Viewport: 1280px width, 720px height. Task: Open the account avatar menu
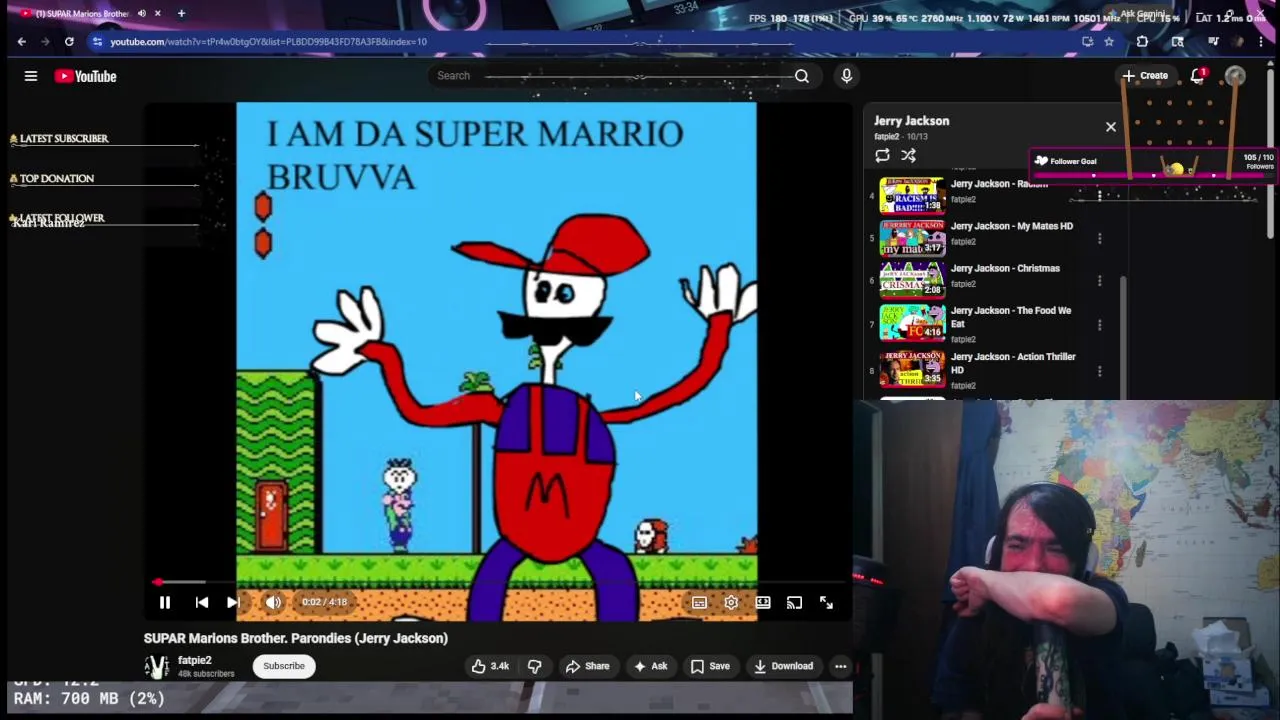pos(1235,76)
